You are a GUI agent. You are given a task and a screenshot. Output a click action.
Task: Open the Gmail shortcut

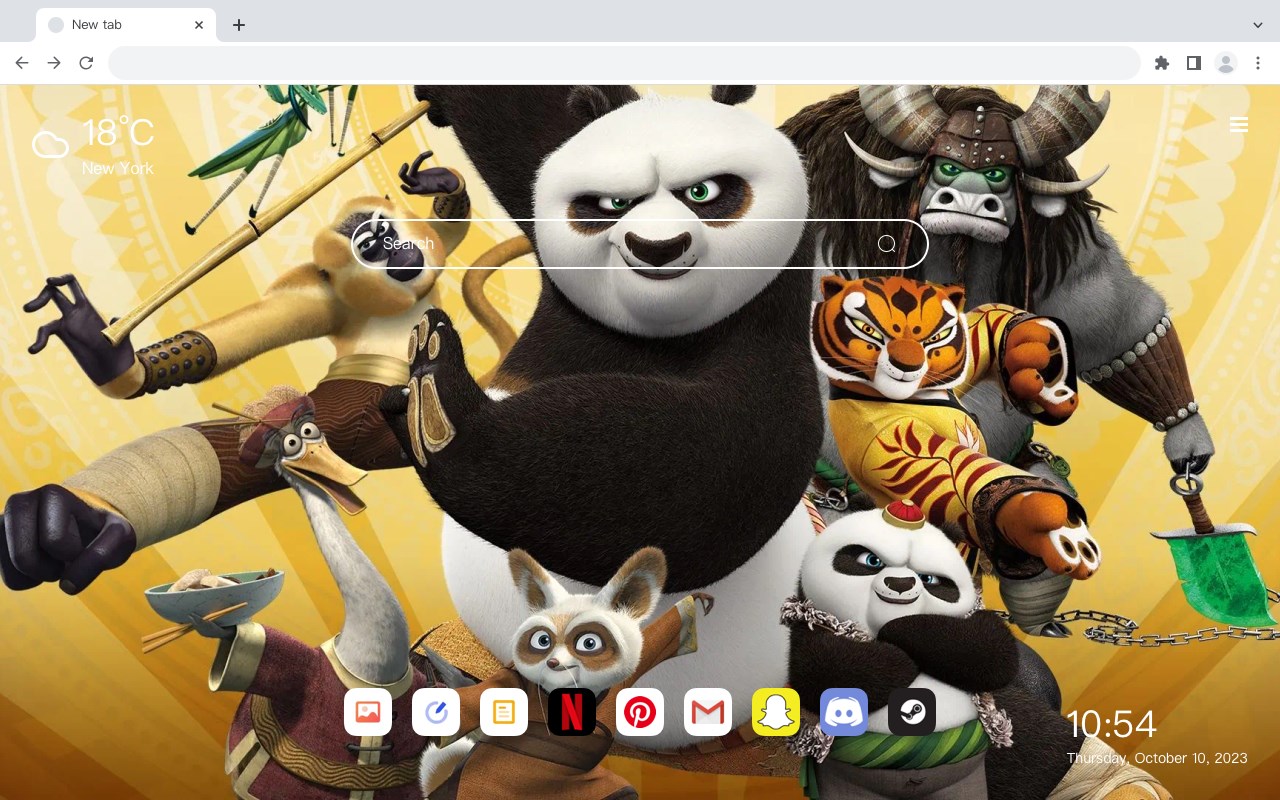tap(708, 712)
